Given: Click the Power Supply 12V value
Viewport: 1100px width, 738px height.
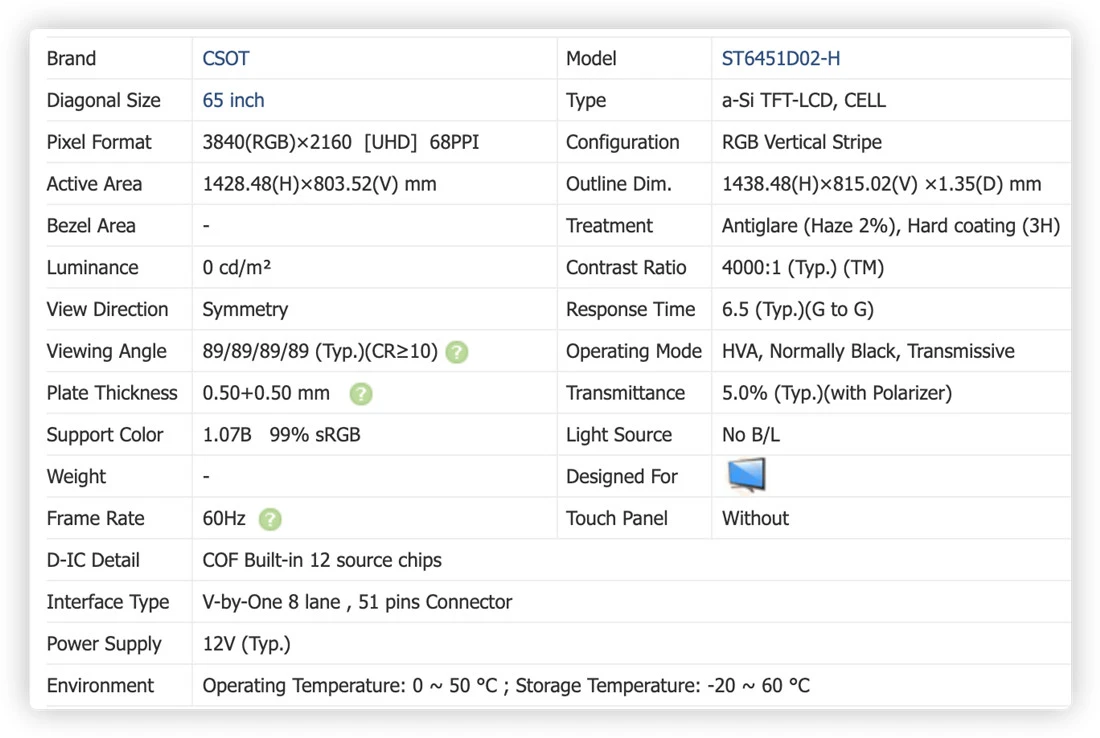Looking at the screenshot, I should point(246,644).
